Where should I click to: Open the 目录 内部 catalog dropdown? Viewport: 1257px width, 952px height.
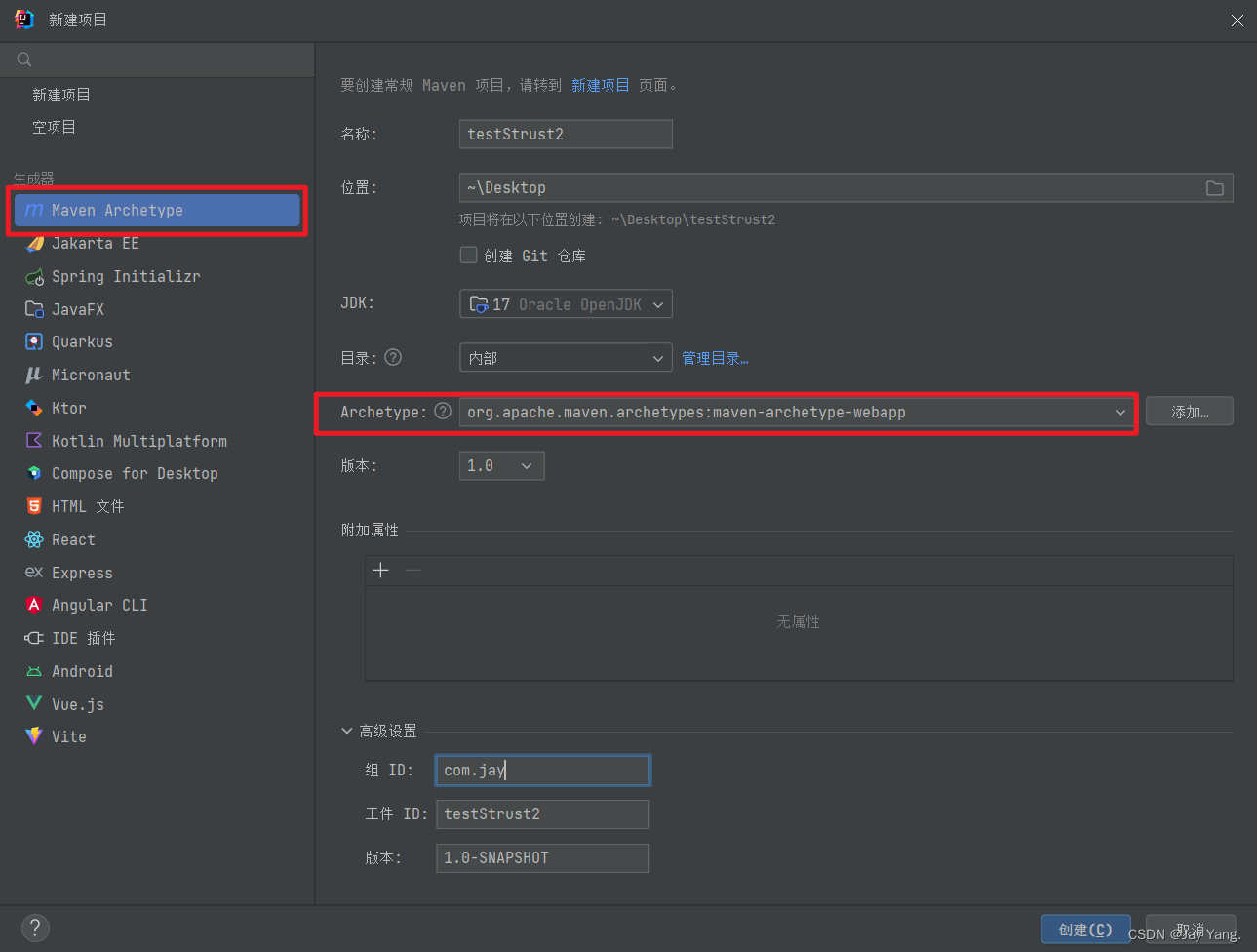[x=566, y=358]
